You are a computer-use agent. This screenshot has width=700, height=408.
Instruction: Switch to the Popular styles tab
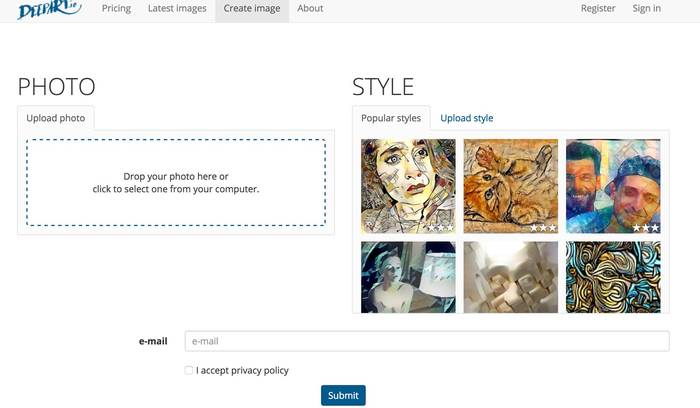(x=391, y=118)
